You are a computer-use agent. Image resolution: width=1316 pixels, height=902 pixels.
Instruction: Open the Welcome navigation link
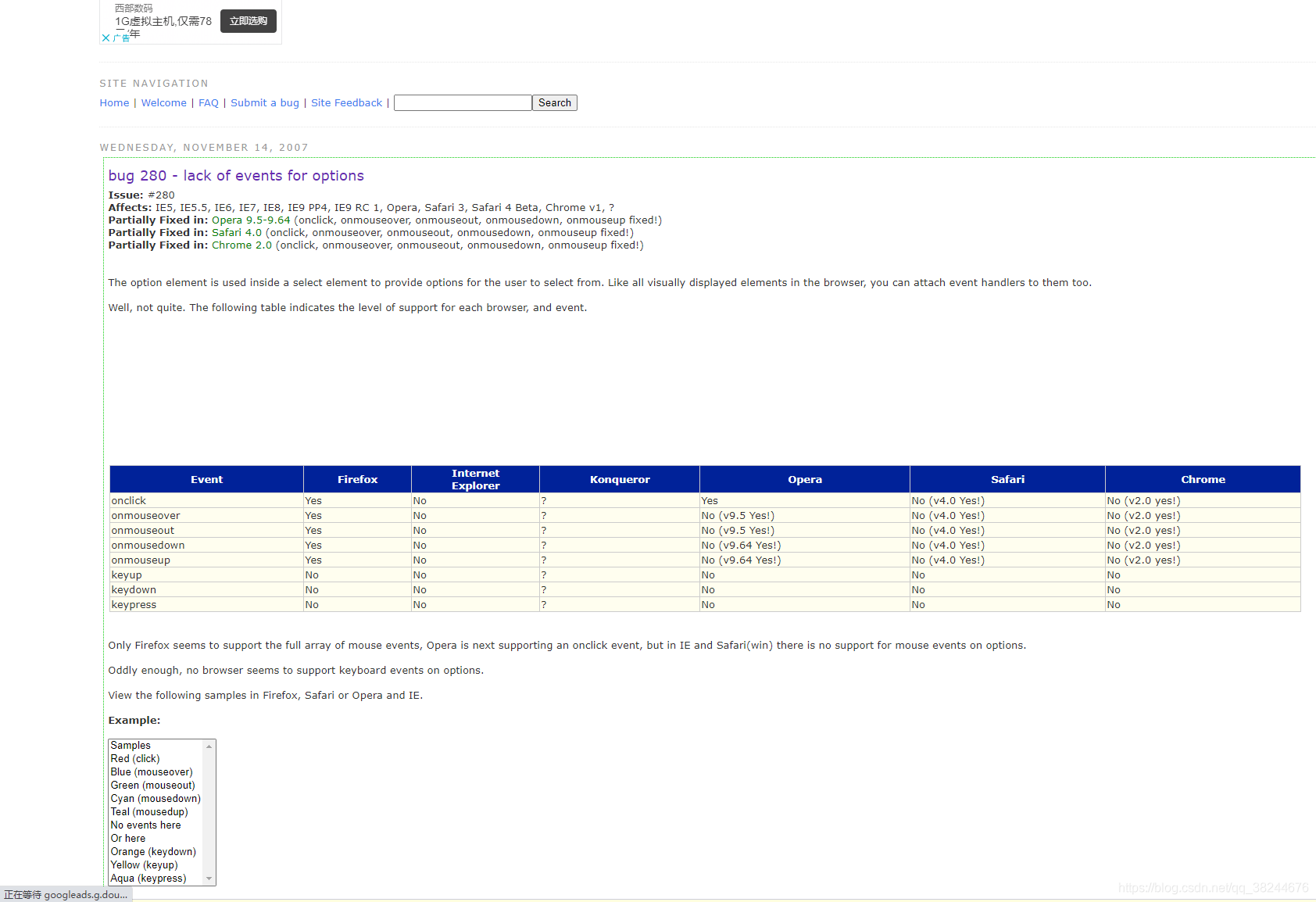click(x=164, y=103)
